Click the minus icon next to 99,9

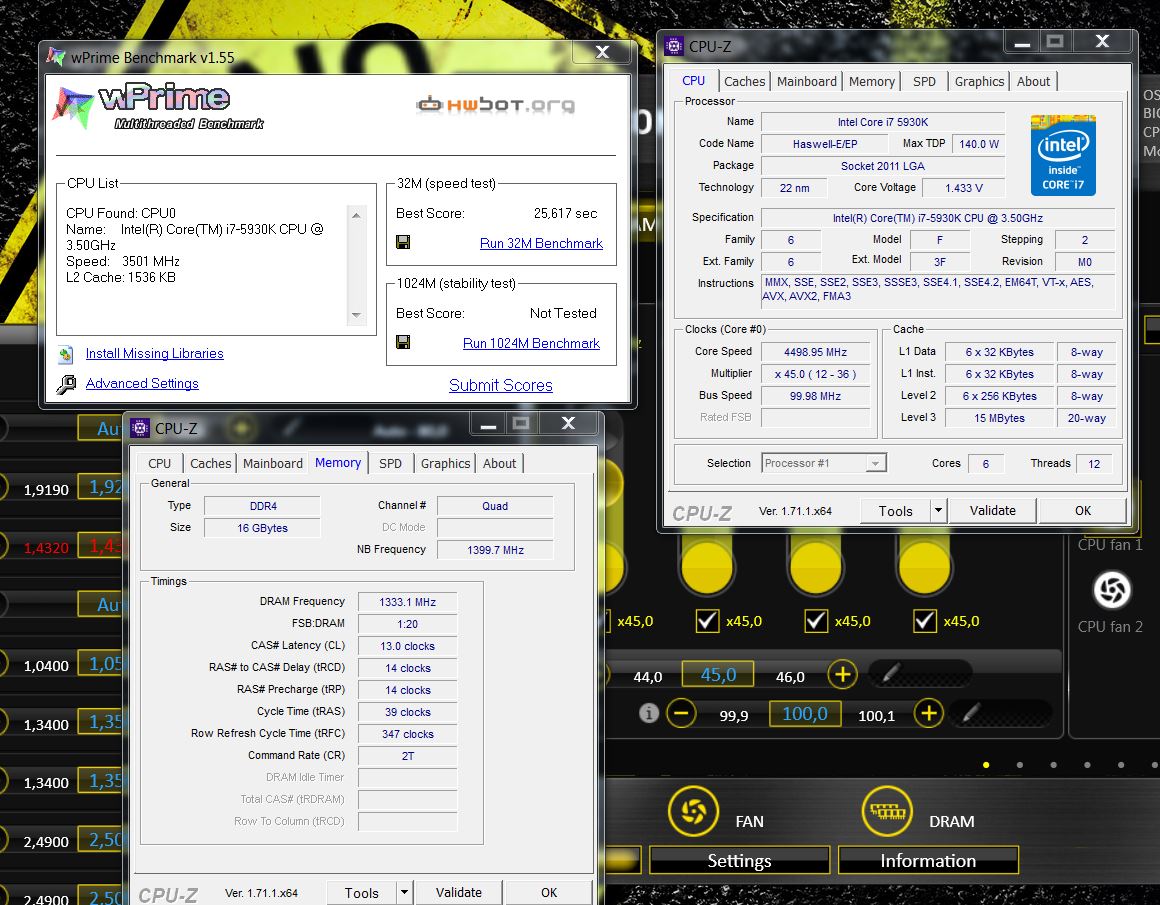[x=681, y=713]
